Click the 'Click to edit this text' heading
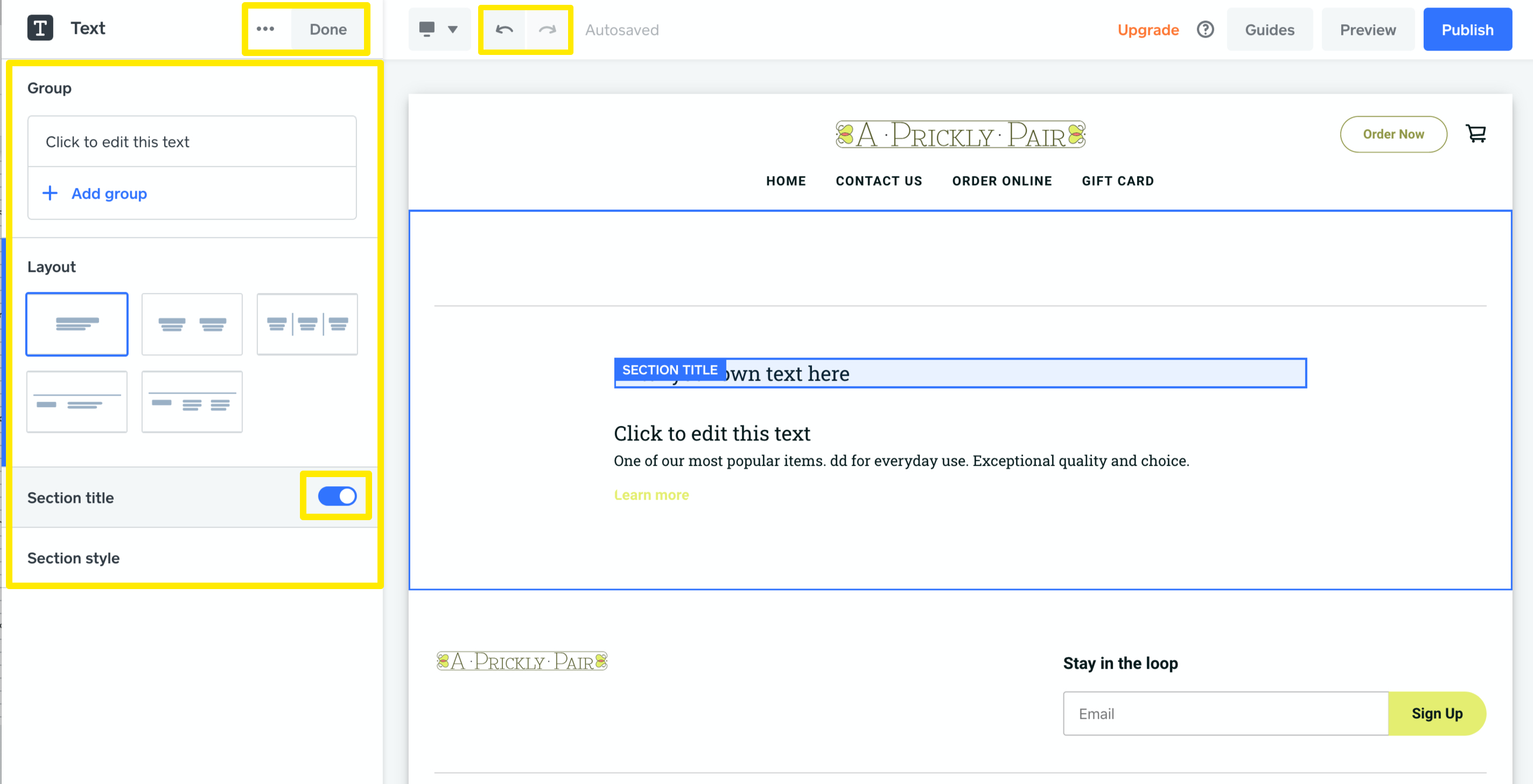This screenshot has width=1533, height=784. pos(712,433)
